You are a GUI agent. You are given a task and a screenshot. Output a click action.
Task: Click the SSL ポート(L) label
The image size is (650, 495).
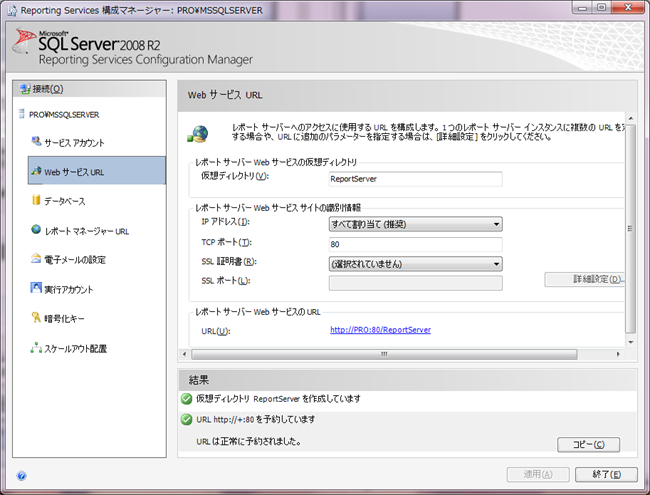pyautogui.click(x=226, y=281)
